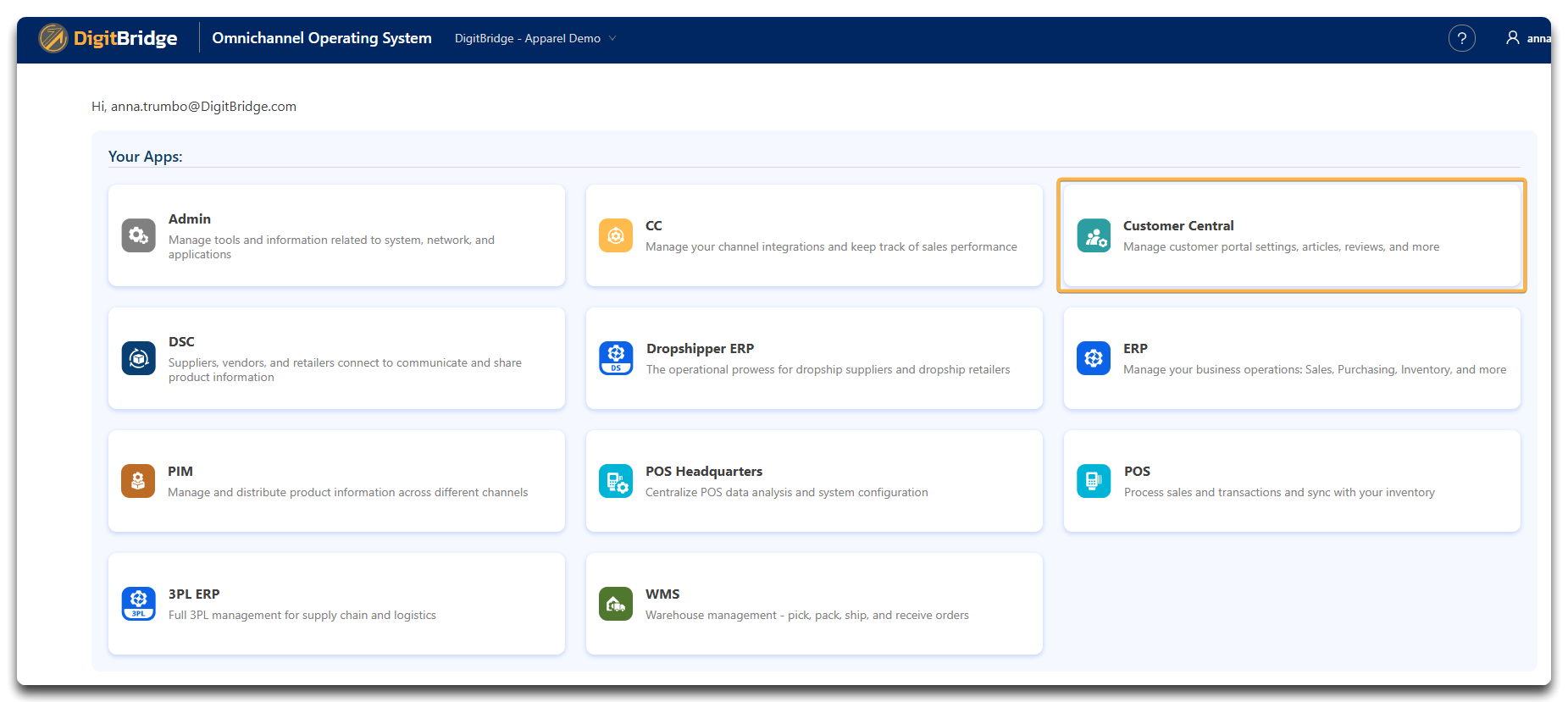Open the WMS app title
1568x702 pixels.
pos(662,594)
